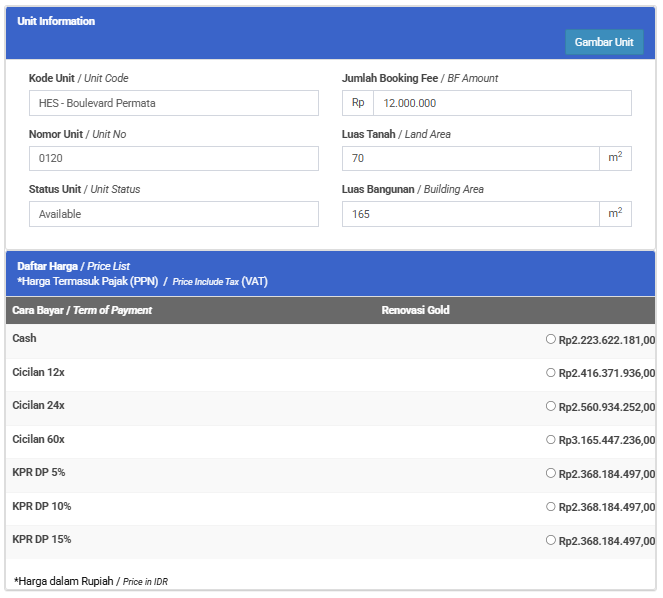Click the Gambar Unit button

(x=603, y=42)
